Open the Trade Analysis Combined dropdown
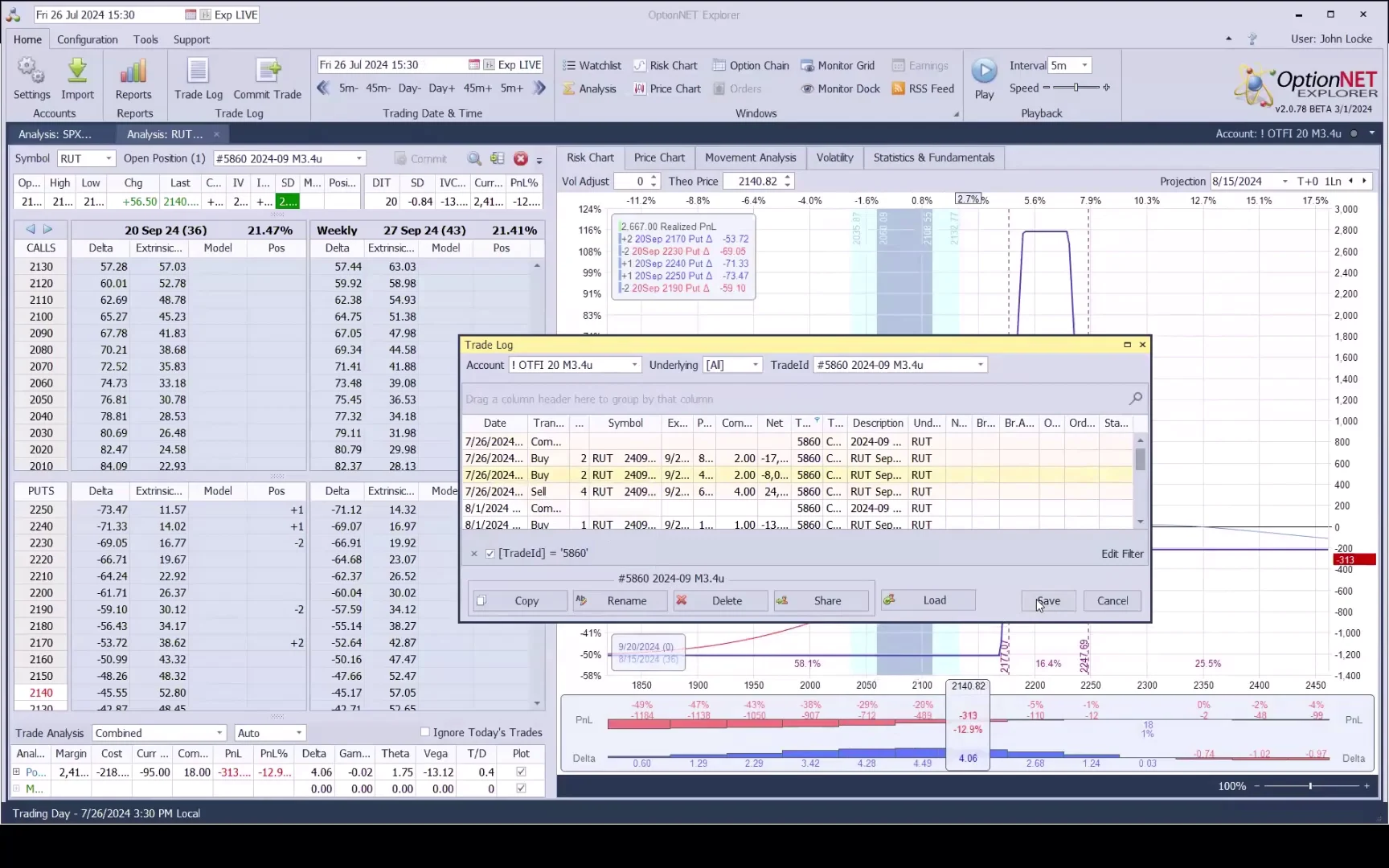The width and height of the screenshot is (1389, 868). 219,733
